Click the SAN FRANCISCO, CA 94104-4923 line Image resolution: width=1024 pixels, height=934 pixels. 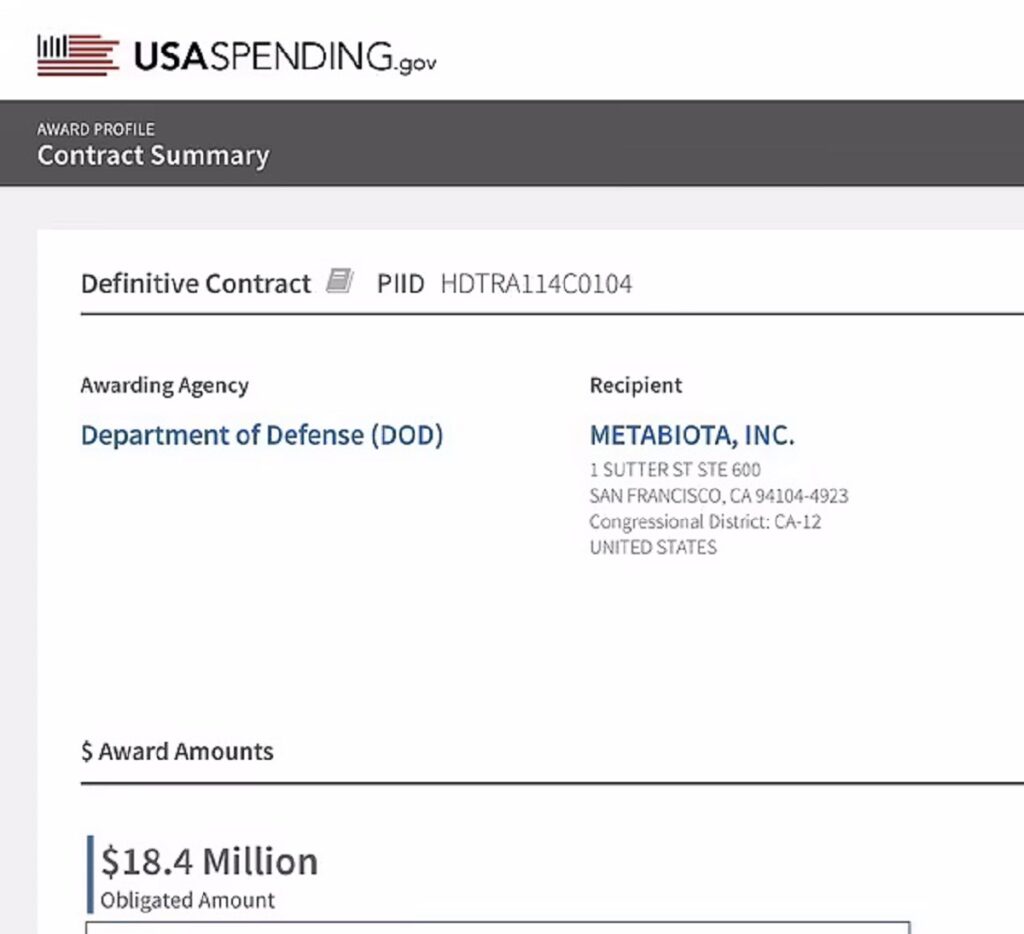pos(719,496)
